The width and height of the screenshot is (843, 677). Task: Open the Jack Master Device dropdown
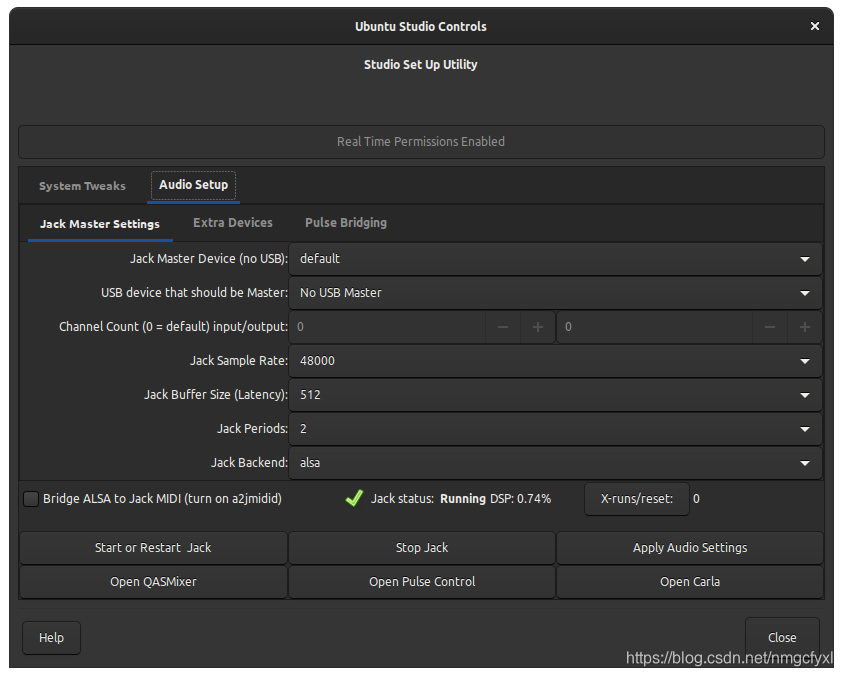555,259
